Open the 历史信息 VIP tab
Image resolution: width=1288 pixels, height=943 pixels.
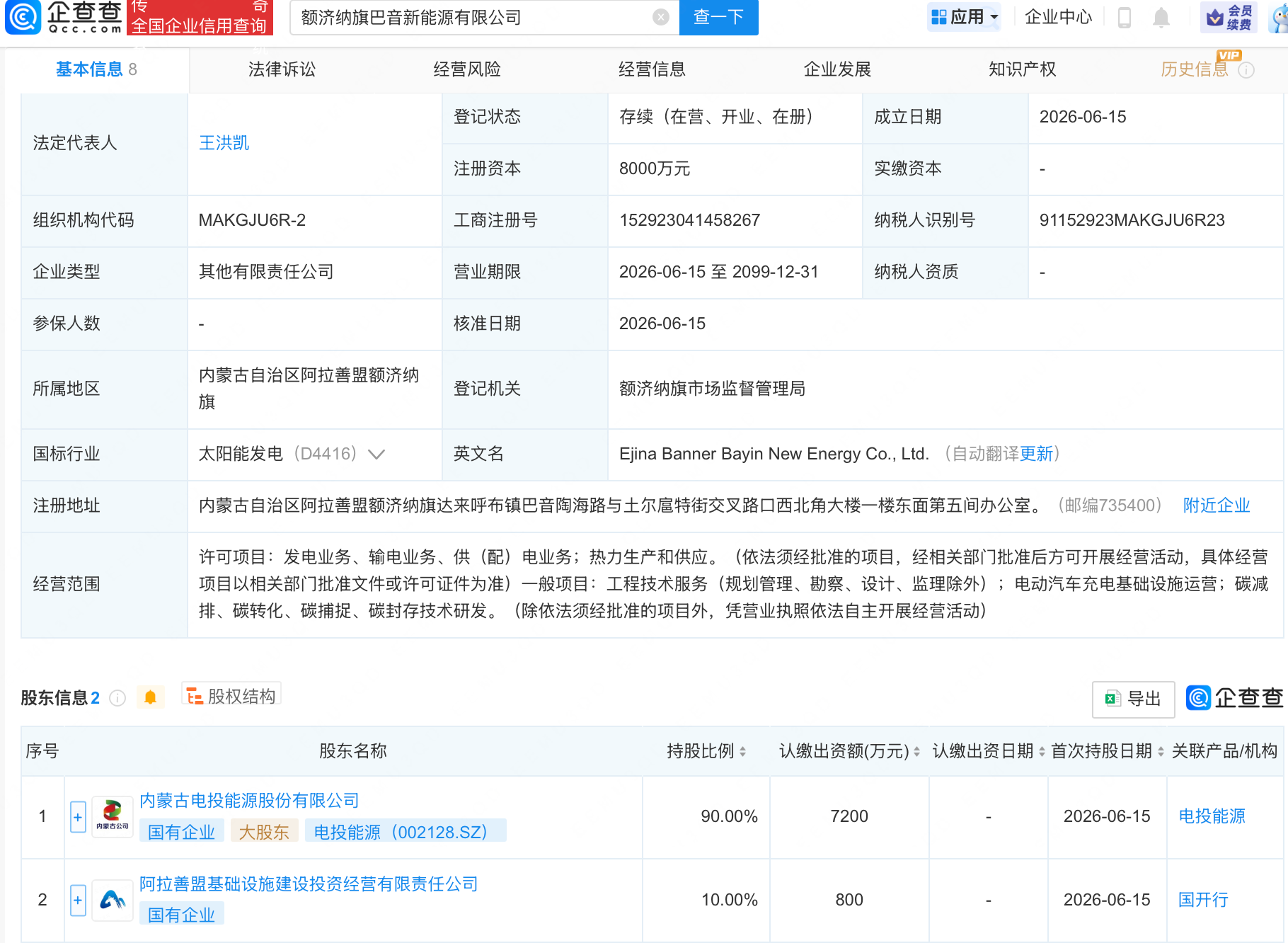(x=1195, y=69)
